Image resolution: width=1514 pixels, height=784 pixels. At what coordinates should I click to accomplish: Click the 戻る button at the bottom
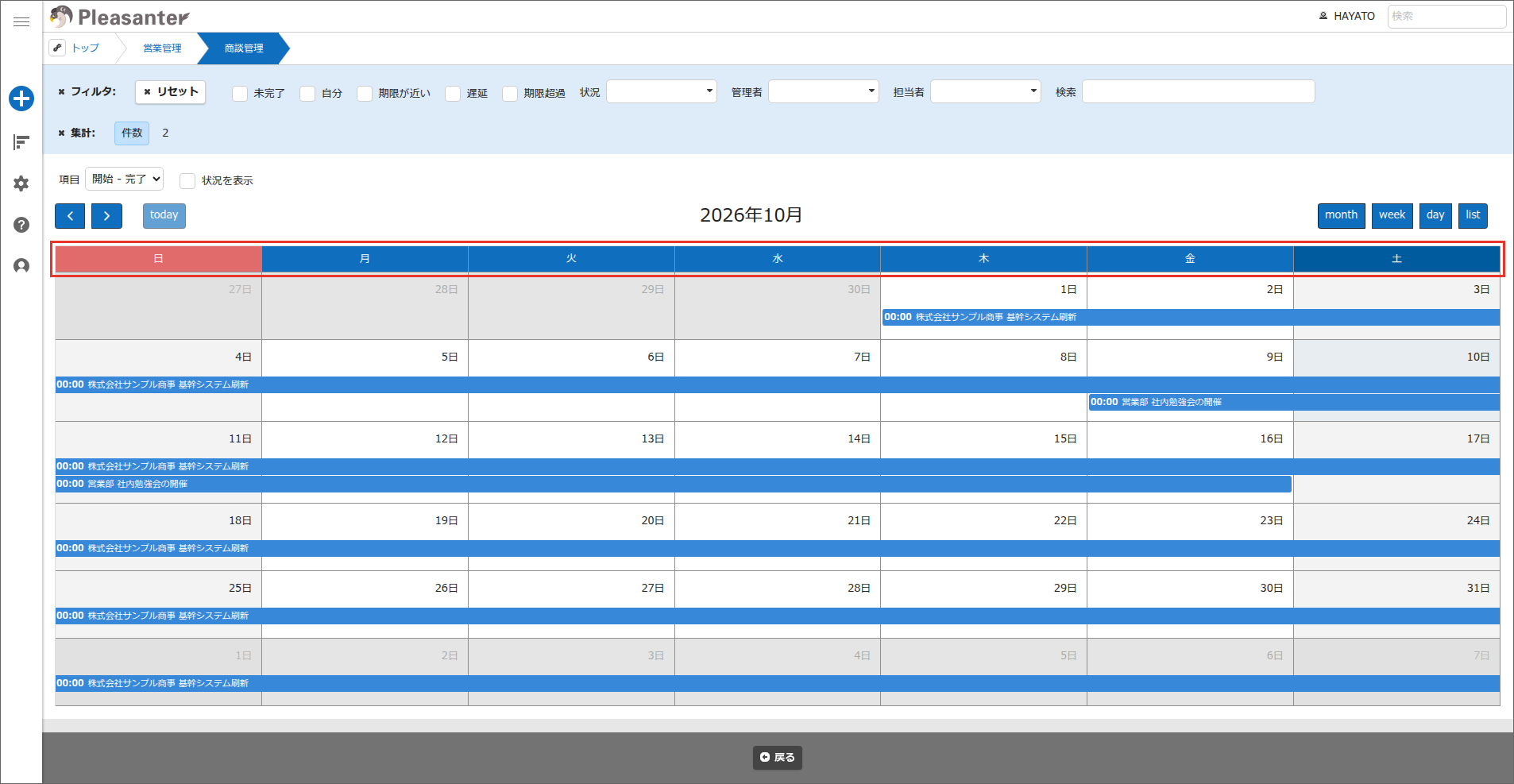click(x=778, y=758)
